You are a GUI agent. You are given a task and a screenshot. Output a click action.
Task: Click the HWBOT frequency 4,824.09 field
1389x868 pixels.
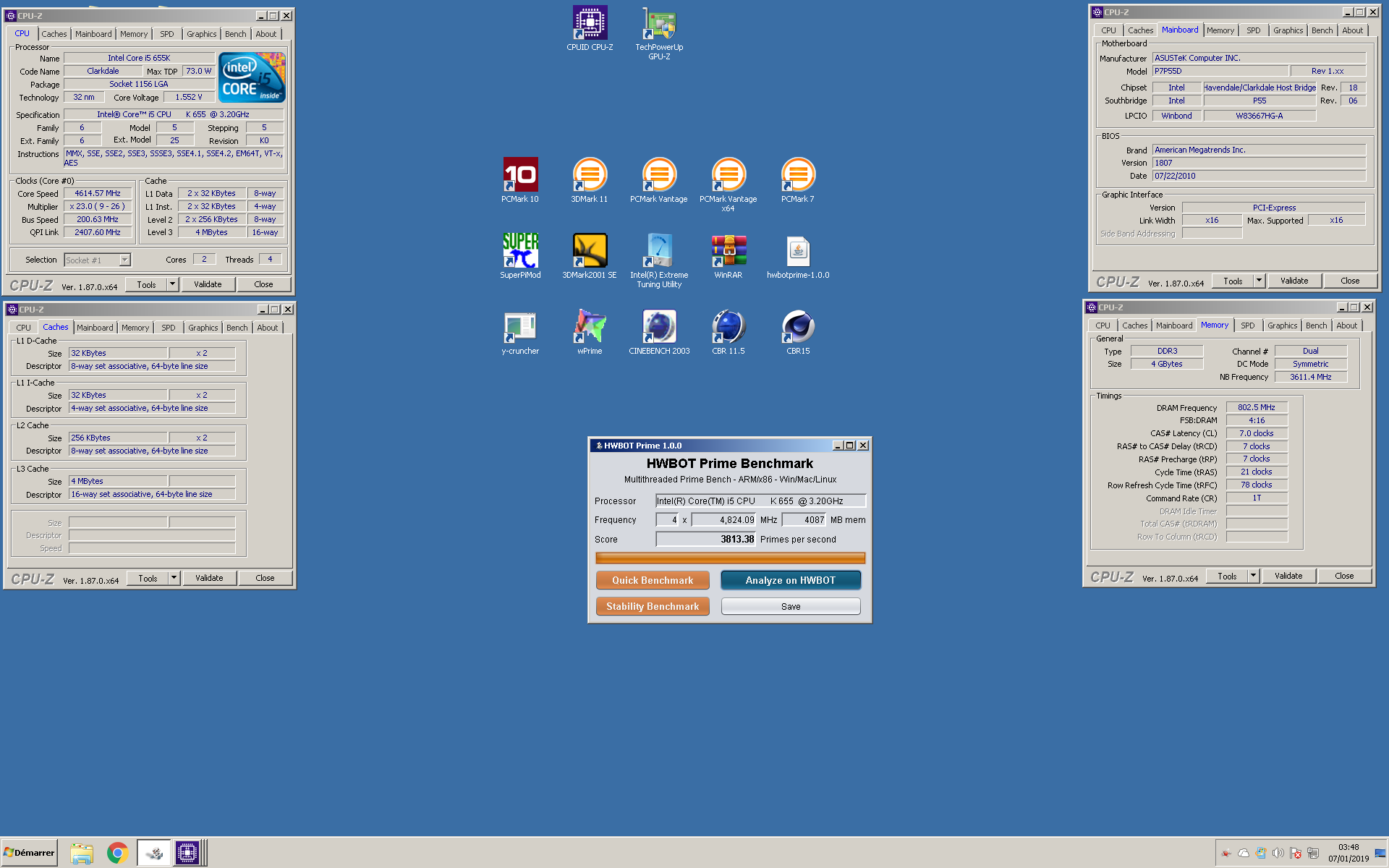click(x=723, y=519)
